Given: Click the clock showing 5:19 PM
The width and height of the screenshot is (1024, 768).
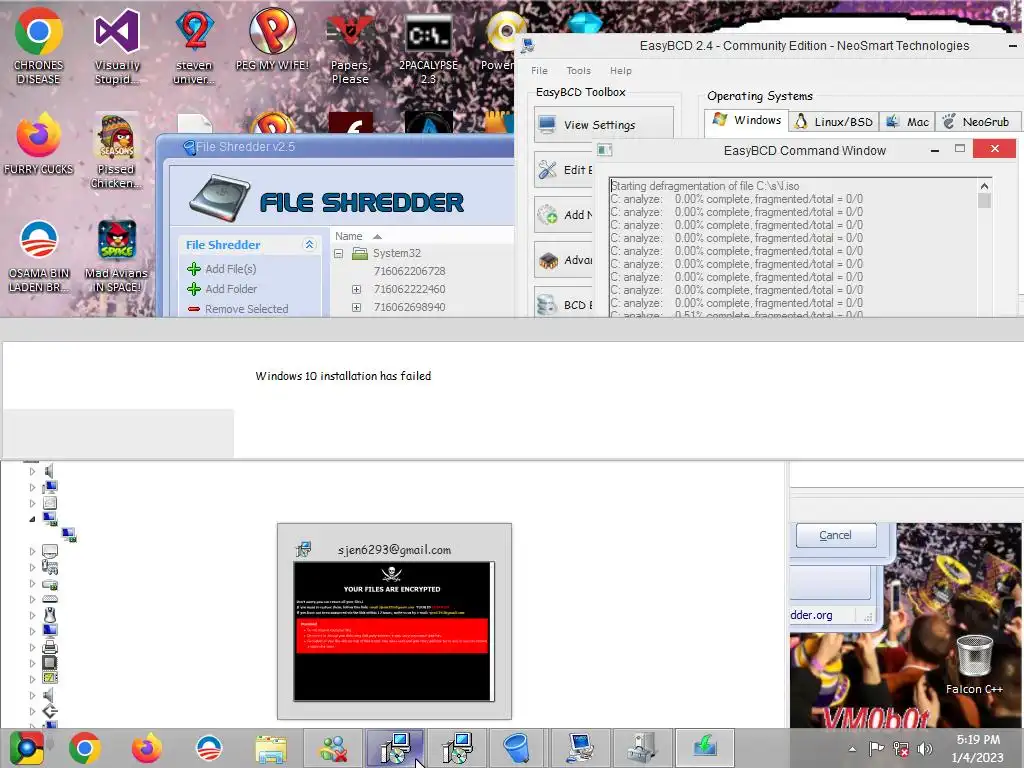Looking at the screenshot, I should (x=978, y=740).
